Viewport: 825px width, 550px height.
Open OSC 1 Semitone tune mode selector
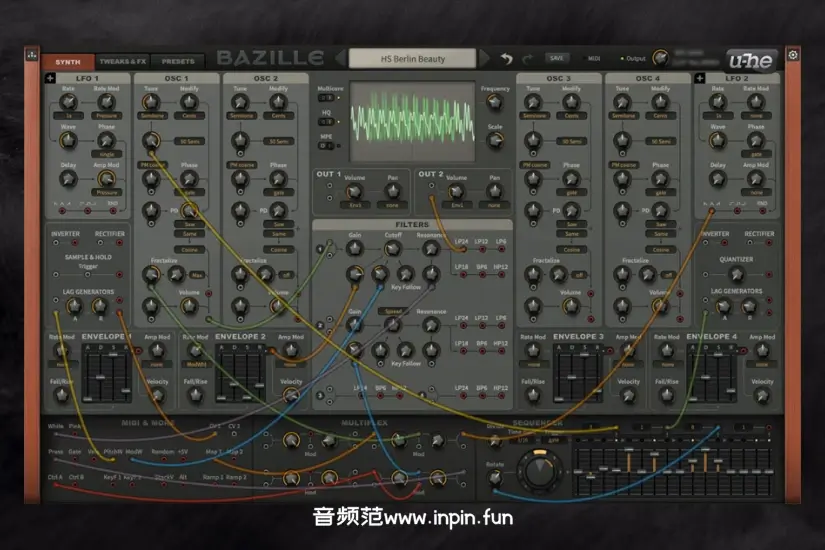[151, 116]
